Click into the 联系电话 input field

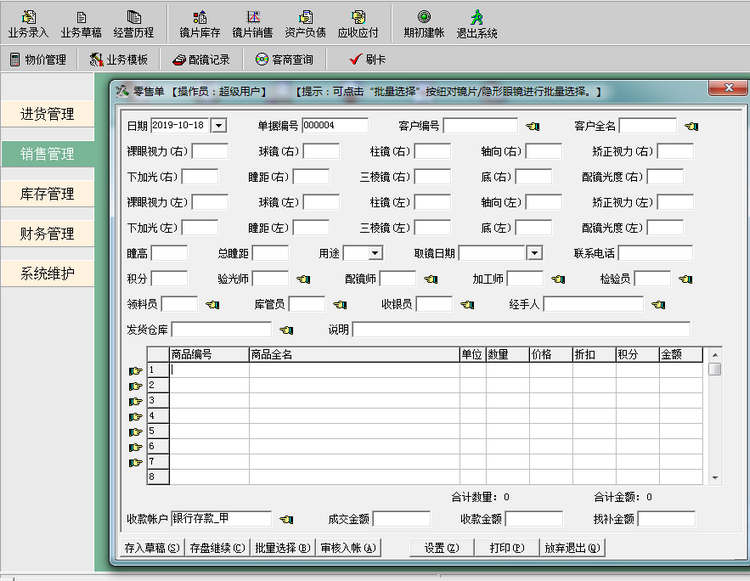coord(654,254)
